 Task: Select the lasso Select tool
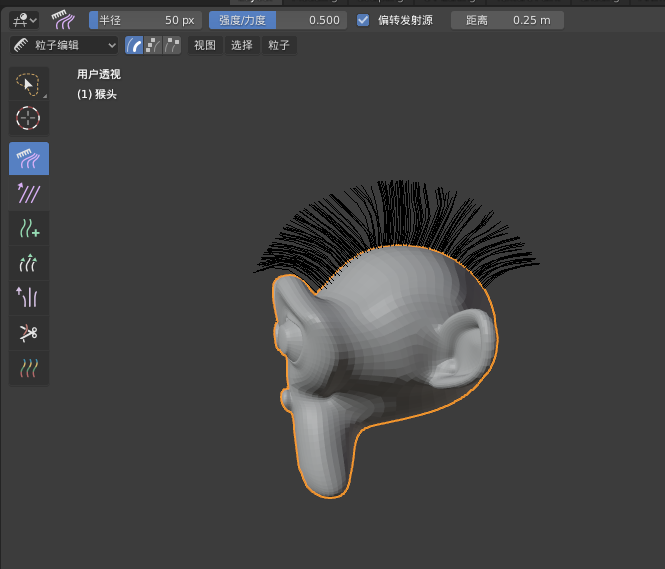pyautogui.click(x=29, y=84)
